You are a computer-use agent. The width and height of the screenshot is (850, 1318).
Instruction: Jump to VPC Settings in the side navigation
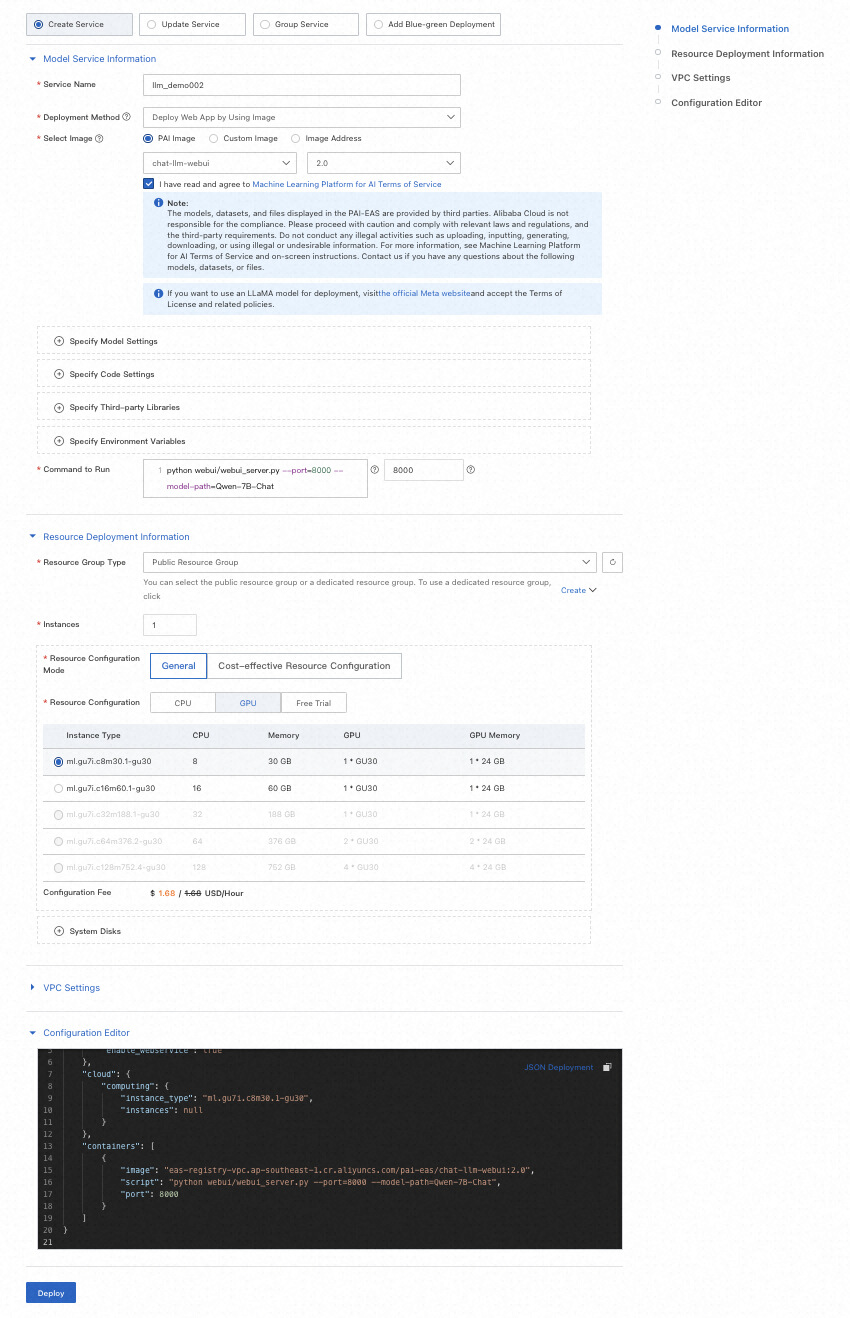point(700,78)
